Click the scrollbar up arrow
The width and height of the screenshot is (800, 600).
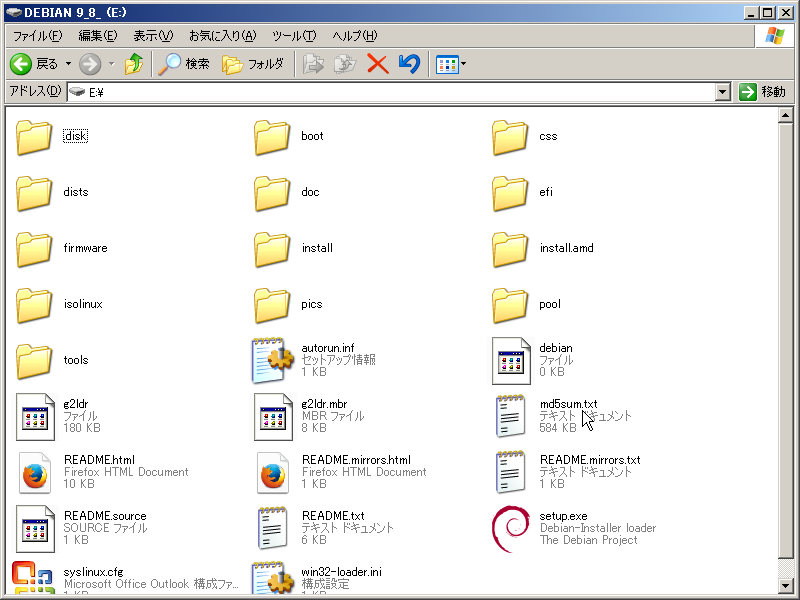(785, 115)
